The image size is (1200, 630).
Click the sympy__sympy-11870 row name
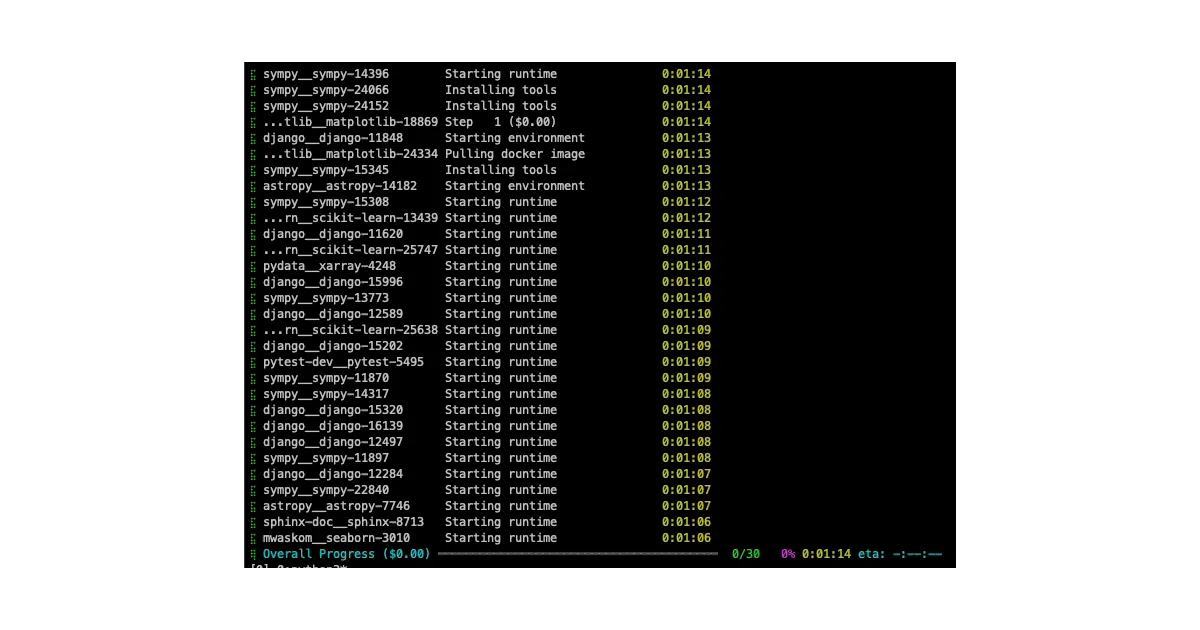pyautogui.click(x=326, y=378)
